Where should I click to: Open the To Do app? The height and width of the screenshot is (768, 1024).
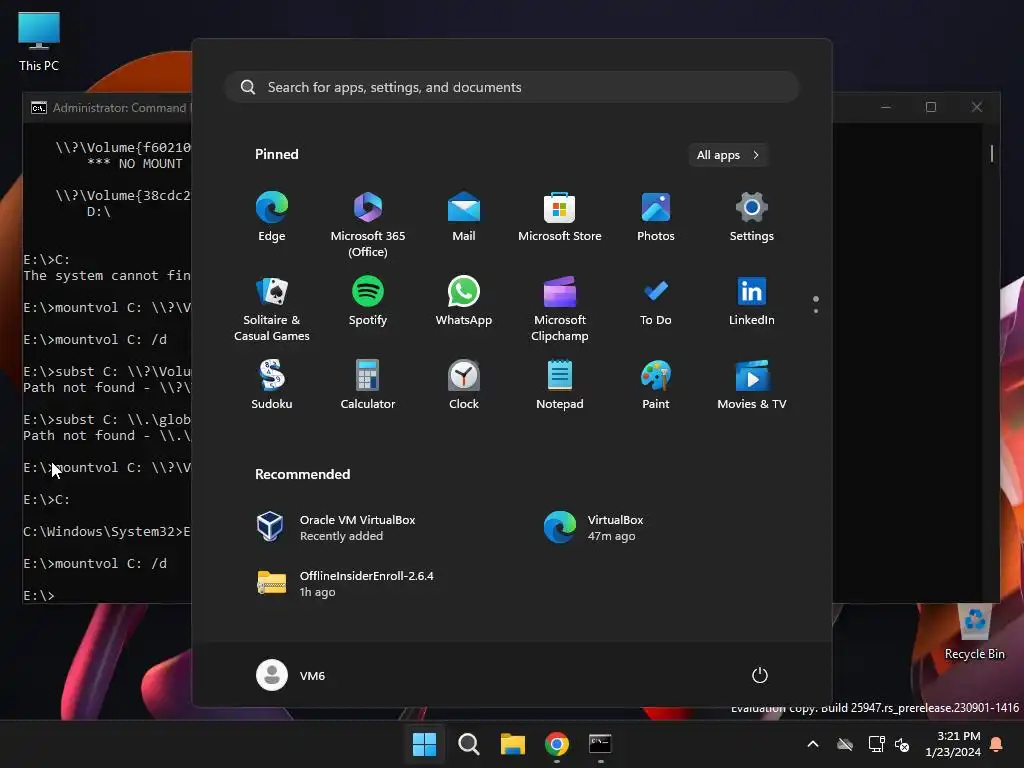[656, 300]
